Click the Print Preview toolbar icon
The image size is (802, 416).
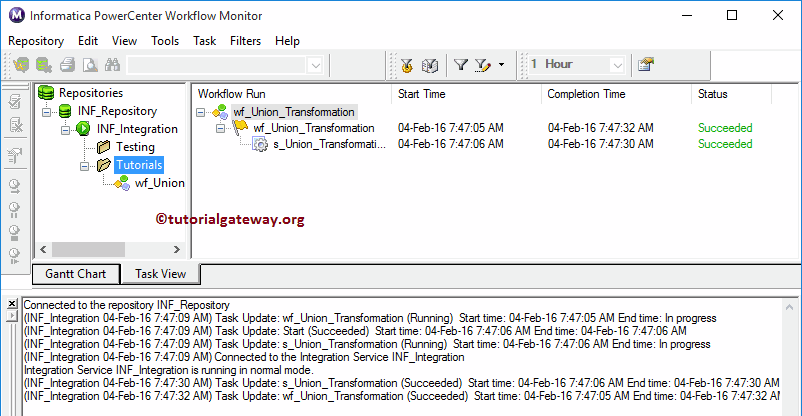[x=91, y=65]
